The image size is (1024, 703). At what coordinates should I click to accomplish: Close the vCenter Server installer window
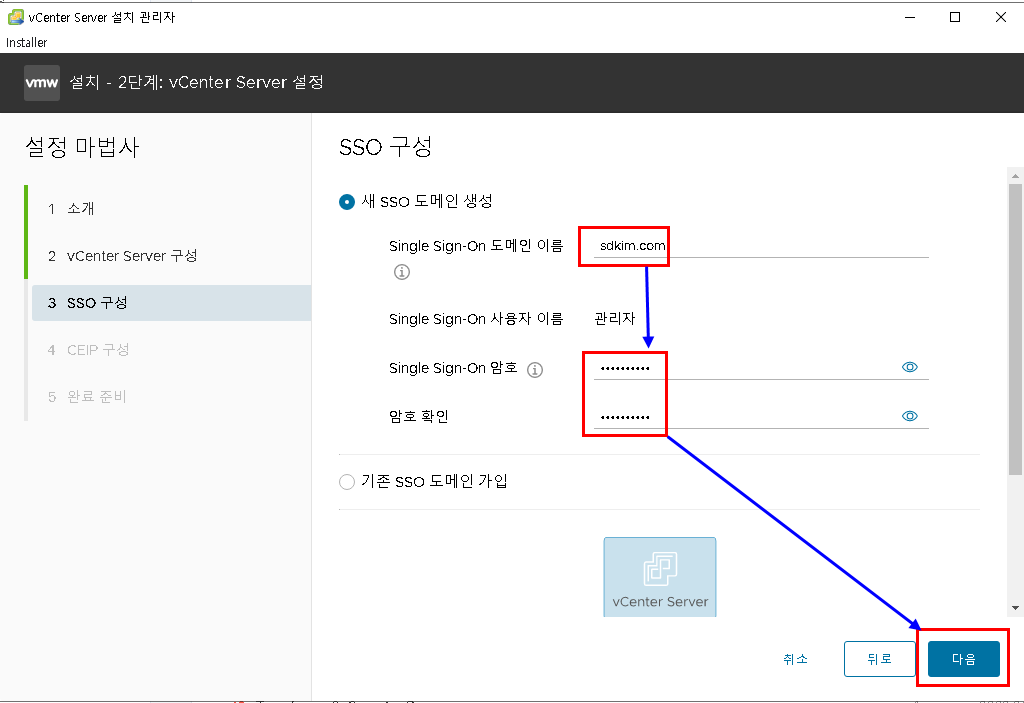(x=1000, y=17)
